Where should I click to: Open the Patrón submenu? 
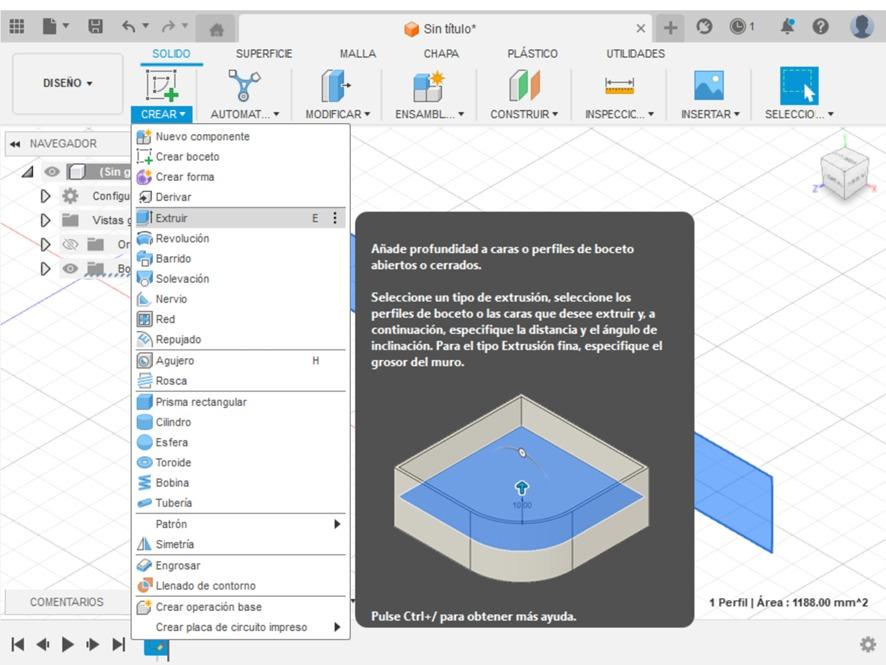tap(240, 524)
